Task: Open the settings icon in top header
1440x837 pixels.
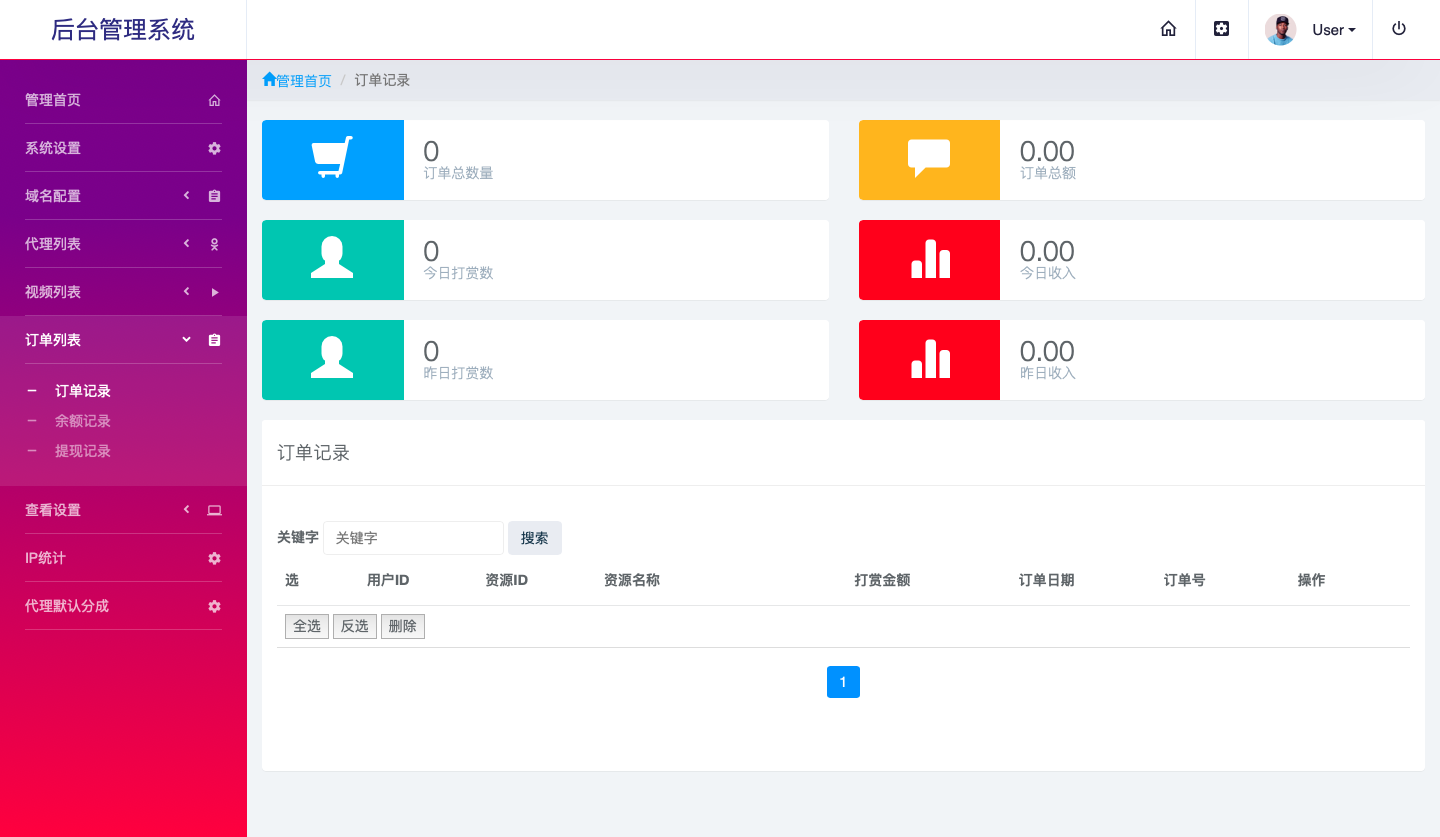Action: (1221, 29)
